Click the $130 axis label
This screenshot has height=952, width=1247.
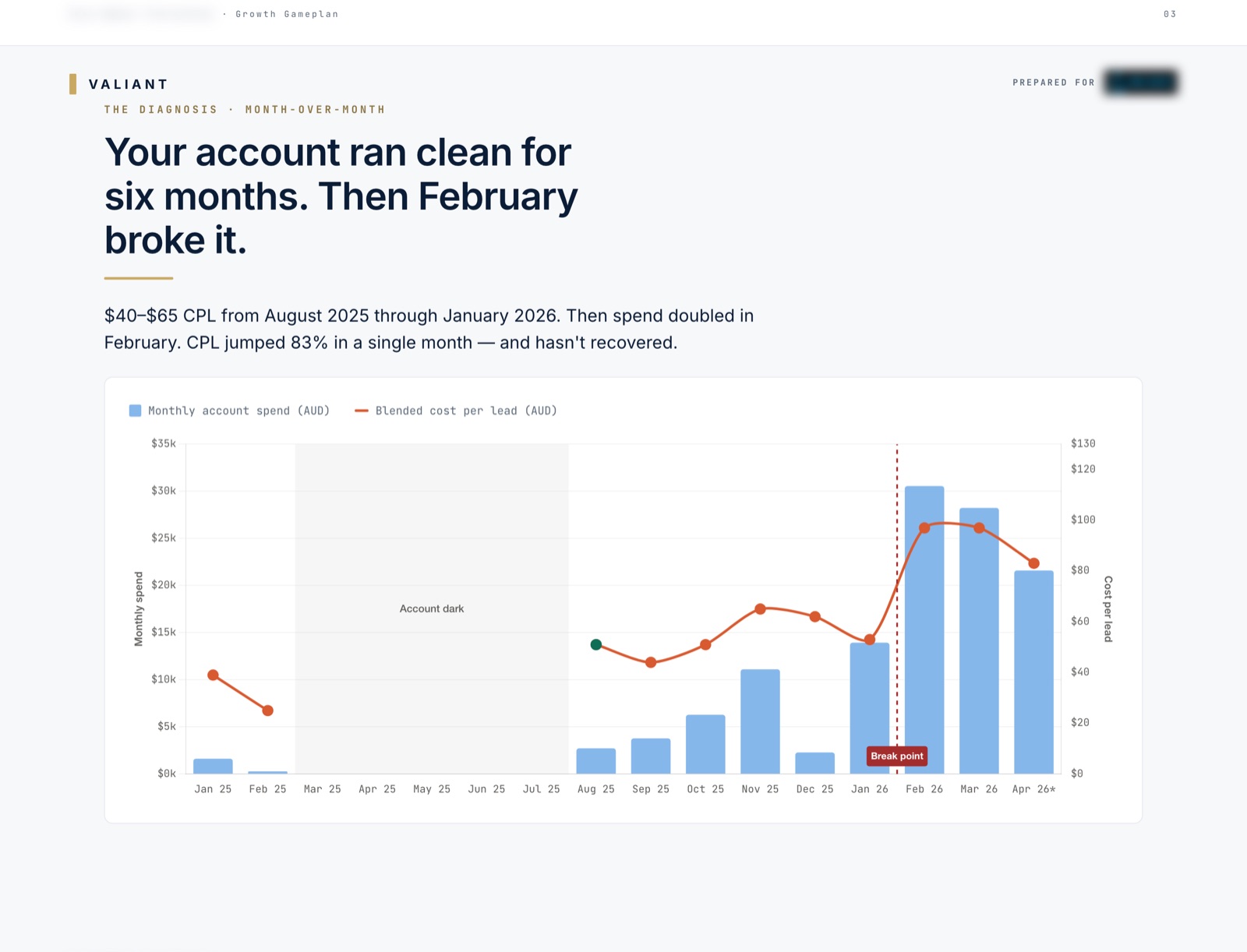tap(1083, 443)
